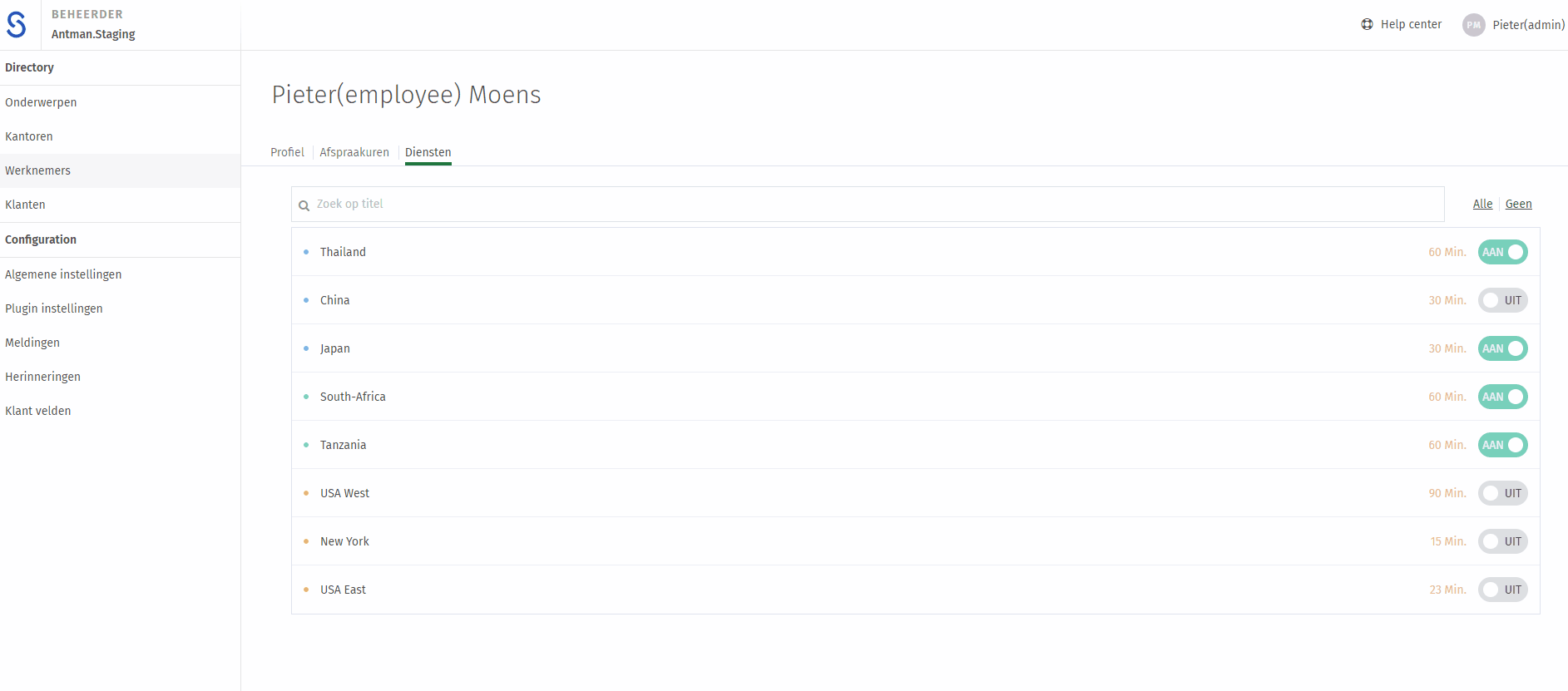Go to Plugin instellingen
Screen dimensions: 1568x691
coord(54,308)
